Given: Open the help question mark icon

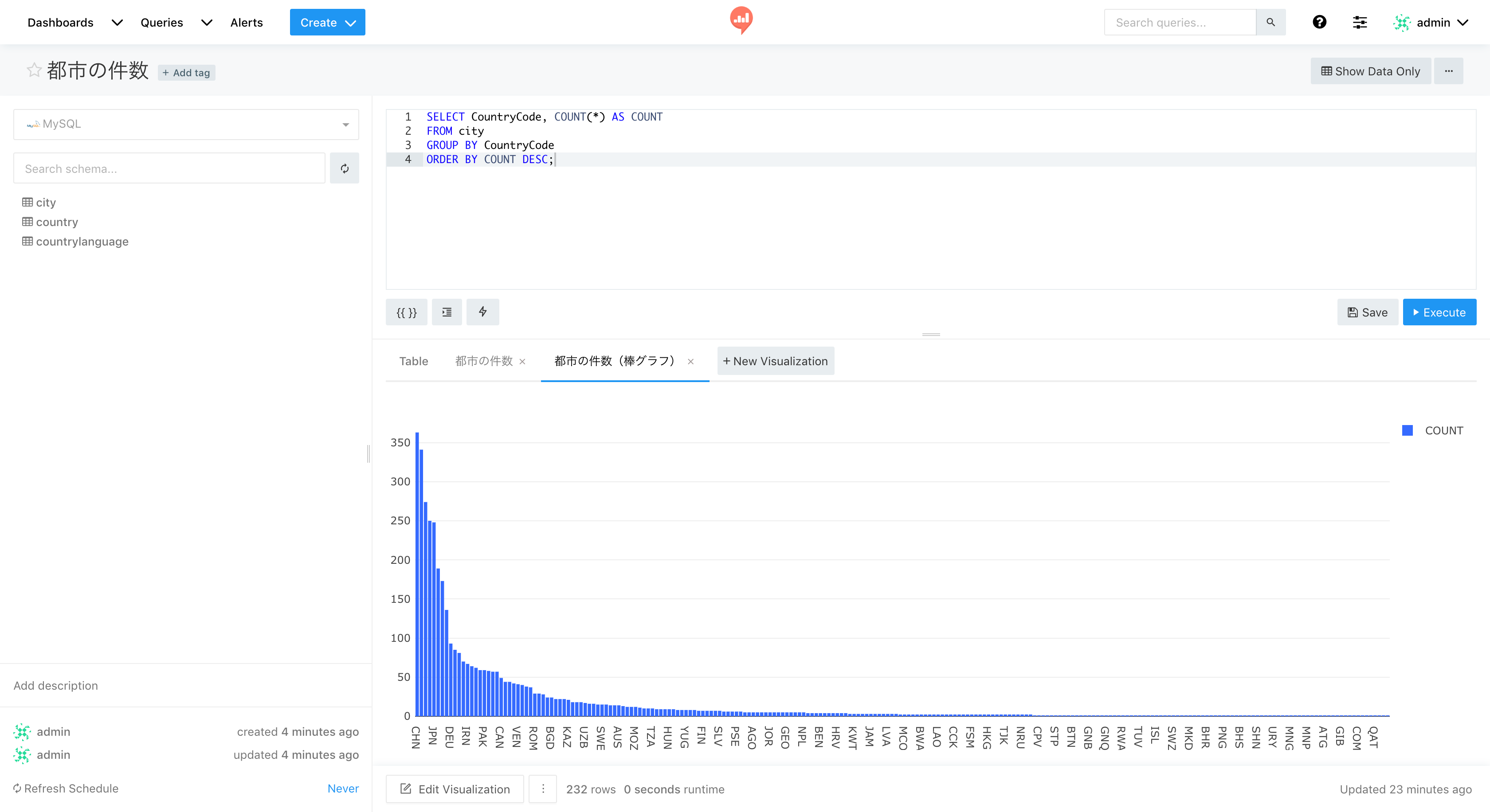Looking at the screenshot, I should pyautogui.click(x=1319, y=23).
